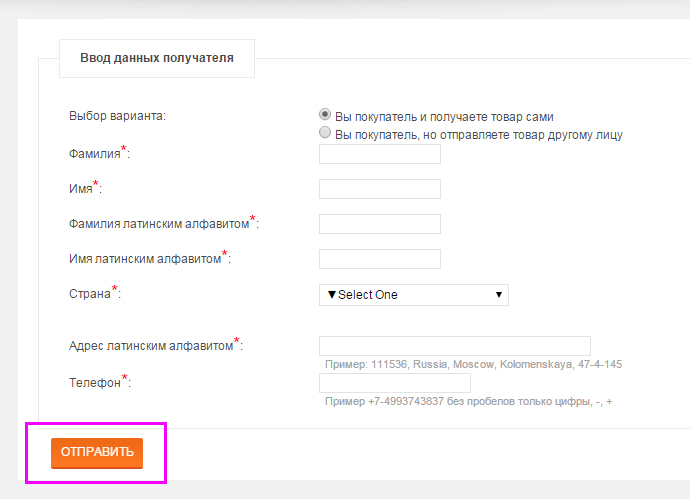690x499 pixels.
Task: Focus the Телефон input field
Action: [395, 383]
